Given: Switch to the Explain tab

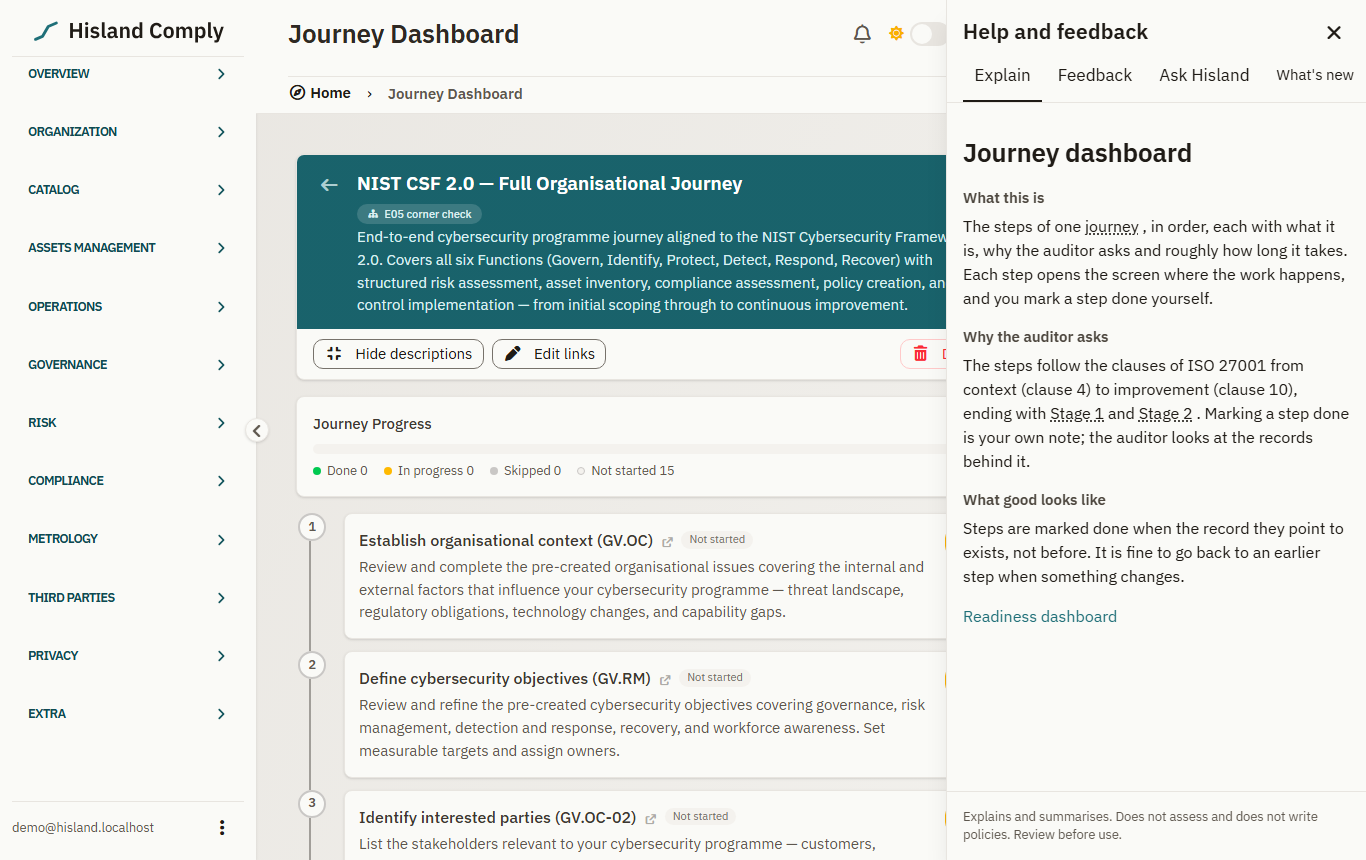Looking at the screenshot, I should coord(1002,75).
